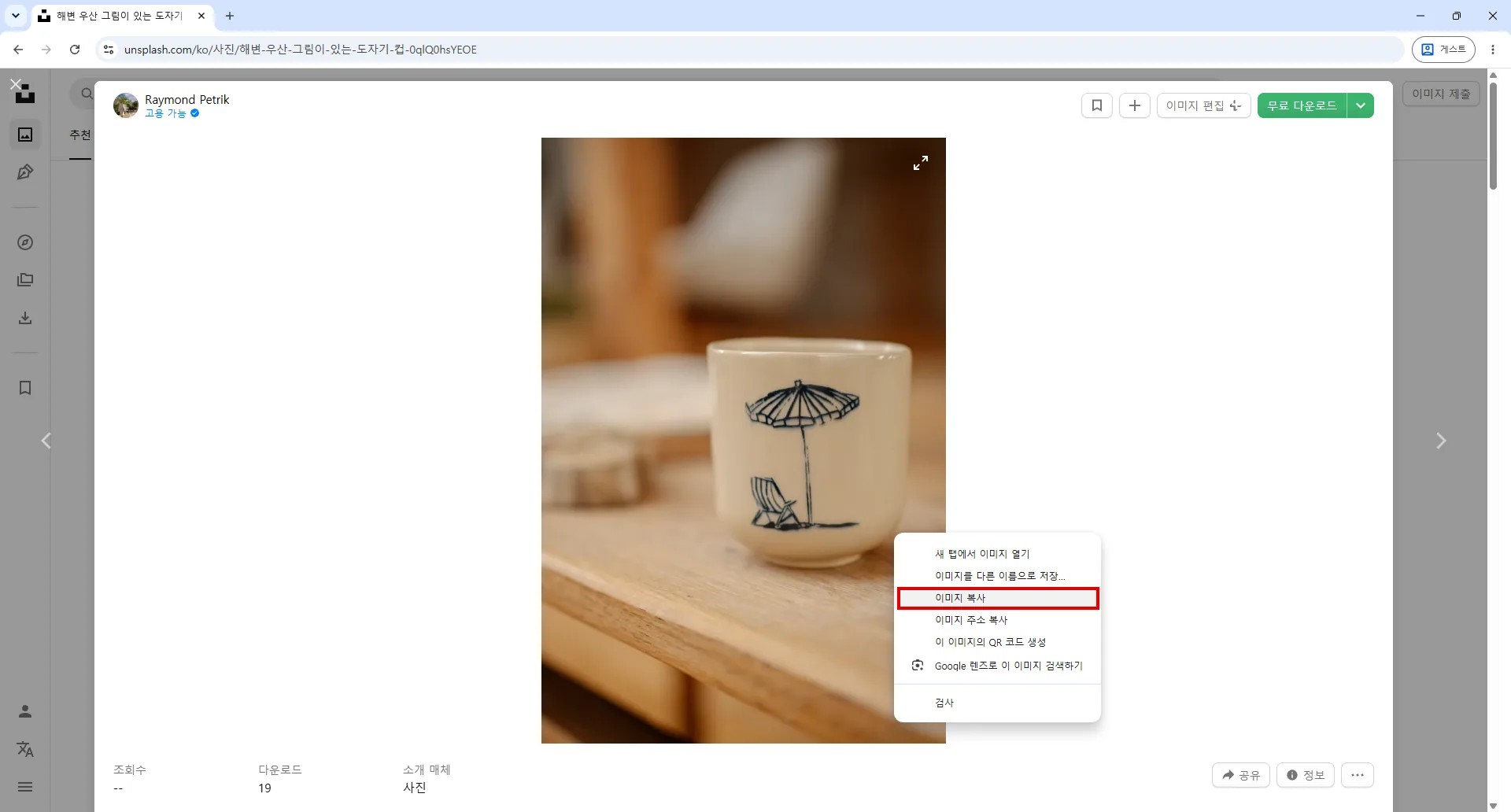Image resolution: width=1511 pixels, height=812 pixels.
Task: Close the photo modal with the X icon
Action: click(x=16, y=84)
